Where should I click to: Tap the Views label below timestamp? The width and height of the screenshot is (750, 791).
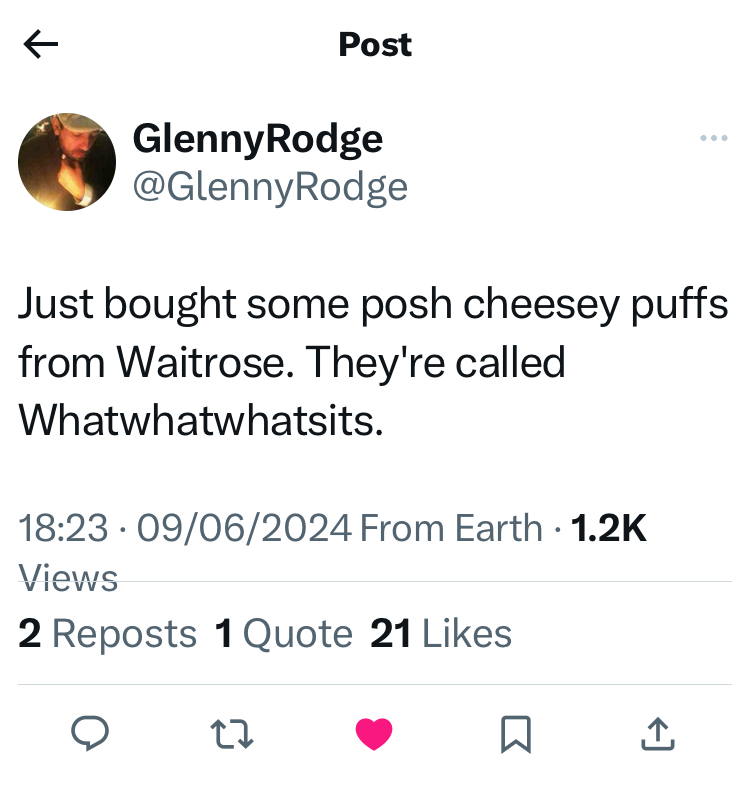[x=68, y=578]
